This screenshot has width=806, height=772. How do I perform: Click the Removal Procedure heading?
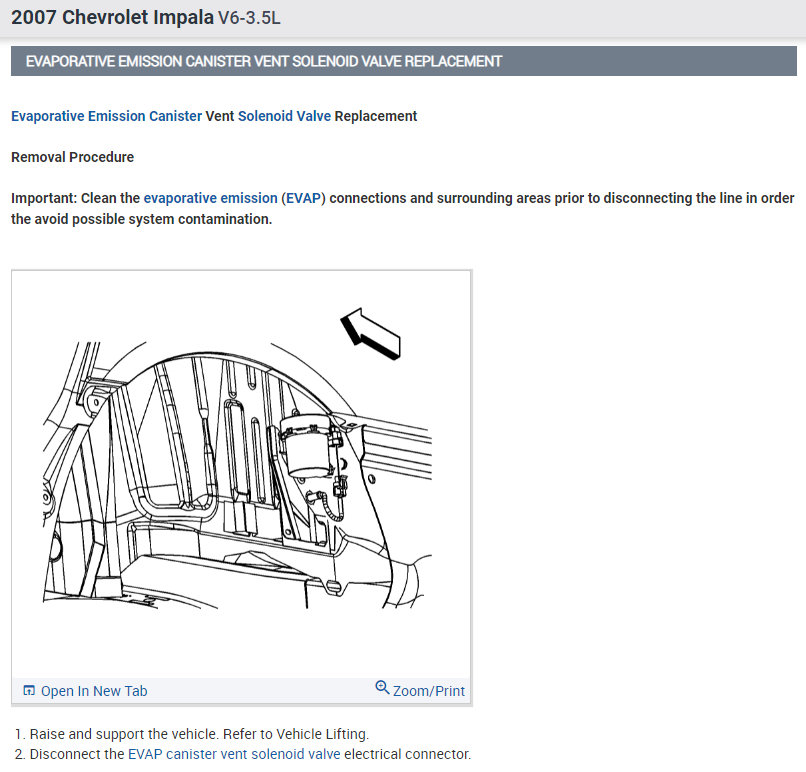[72, 157]
